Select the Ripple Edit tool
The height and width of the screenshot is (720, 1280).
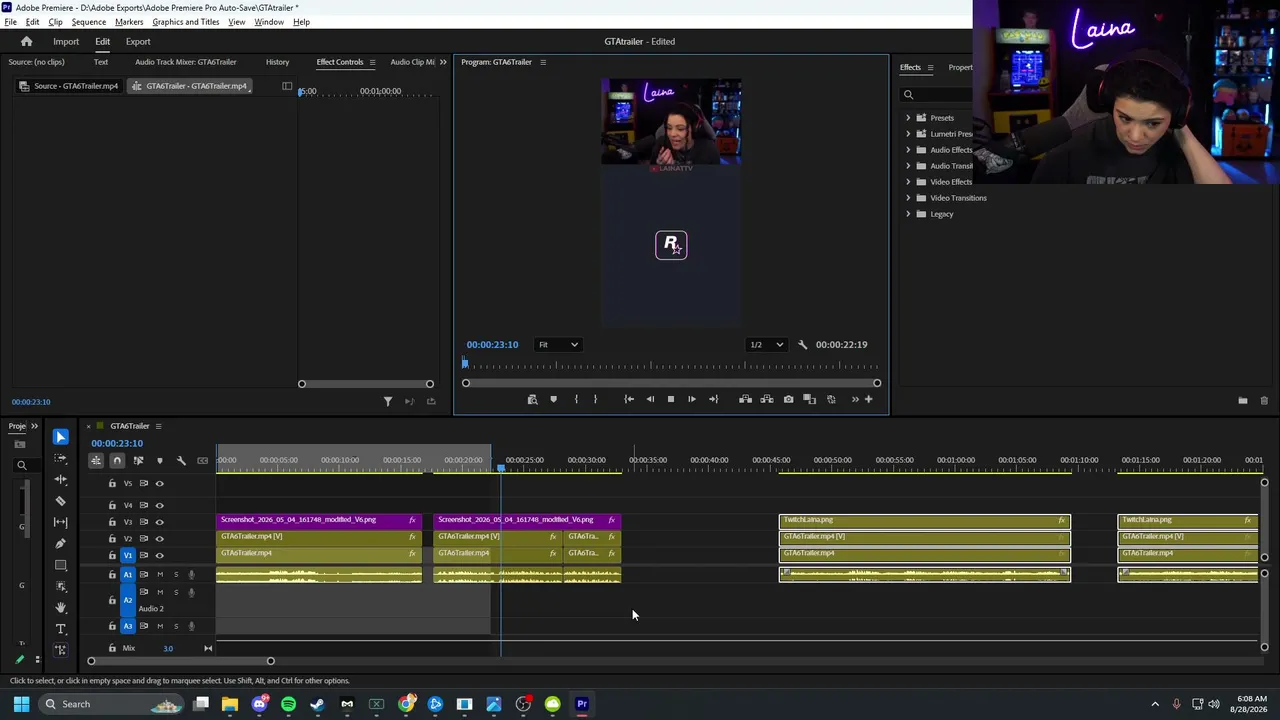coord(60,480)
